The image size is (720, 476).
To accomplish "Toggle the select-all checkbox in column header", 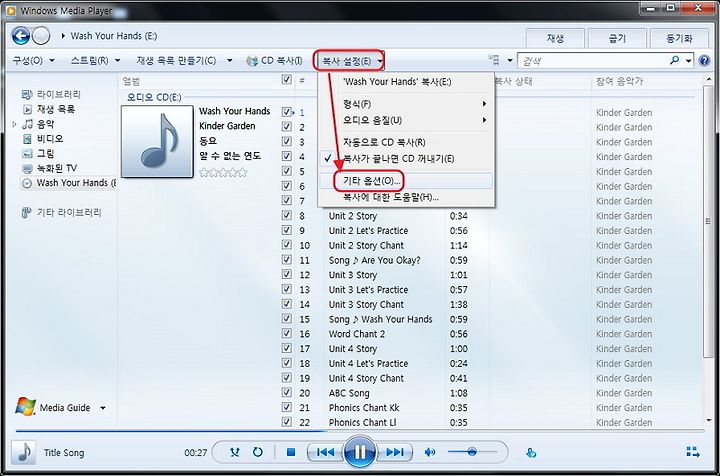I will point(287,80).
